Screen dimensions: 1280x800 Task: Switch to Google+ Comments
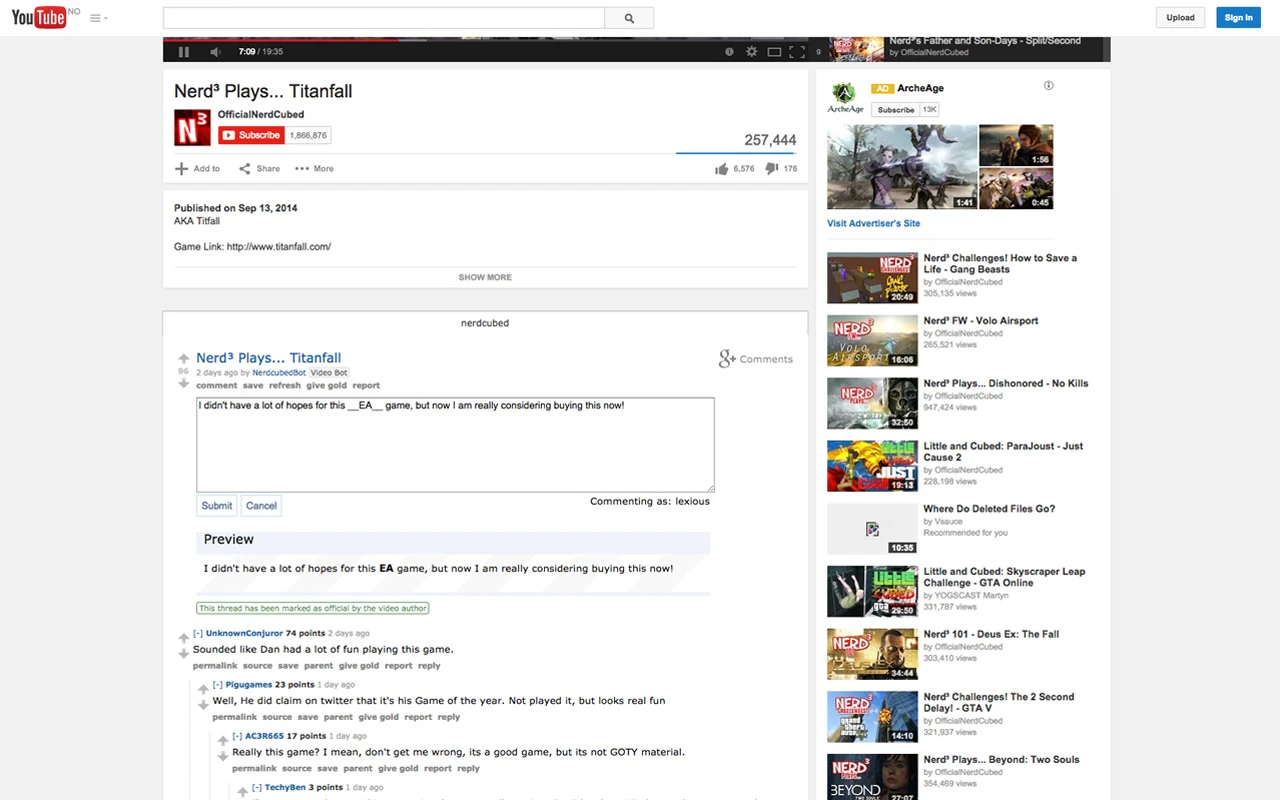tap(756, 359)
